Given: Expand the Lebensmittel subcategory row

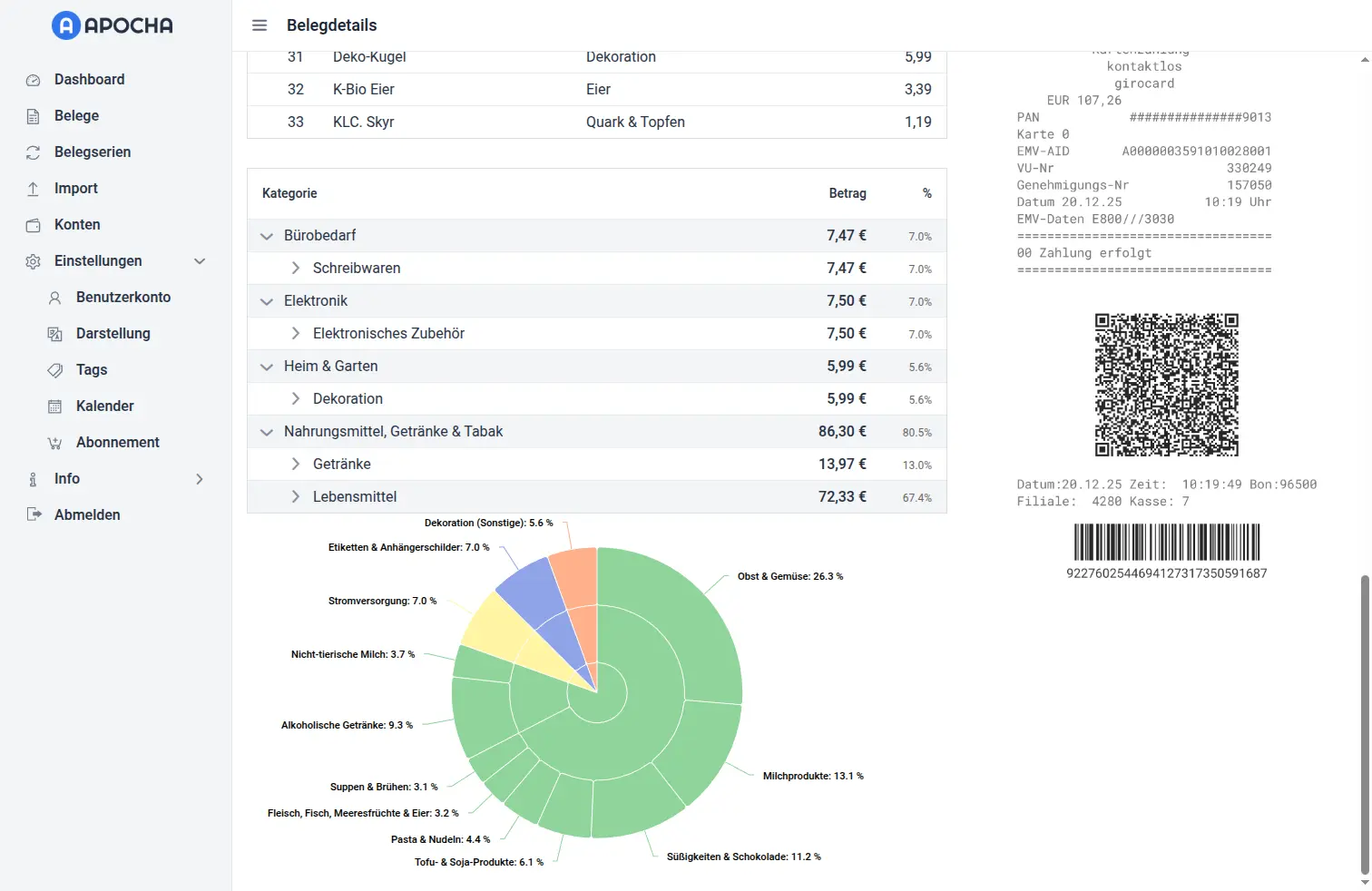Looking at the screenshot, I should click(x=296, y=497).
